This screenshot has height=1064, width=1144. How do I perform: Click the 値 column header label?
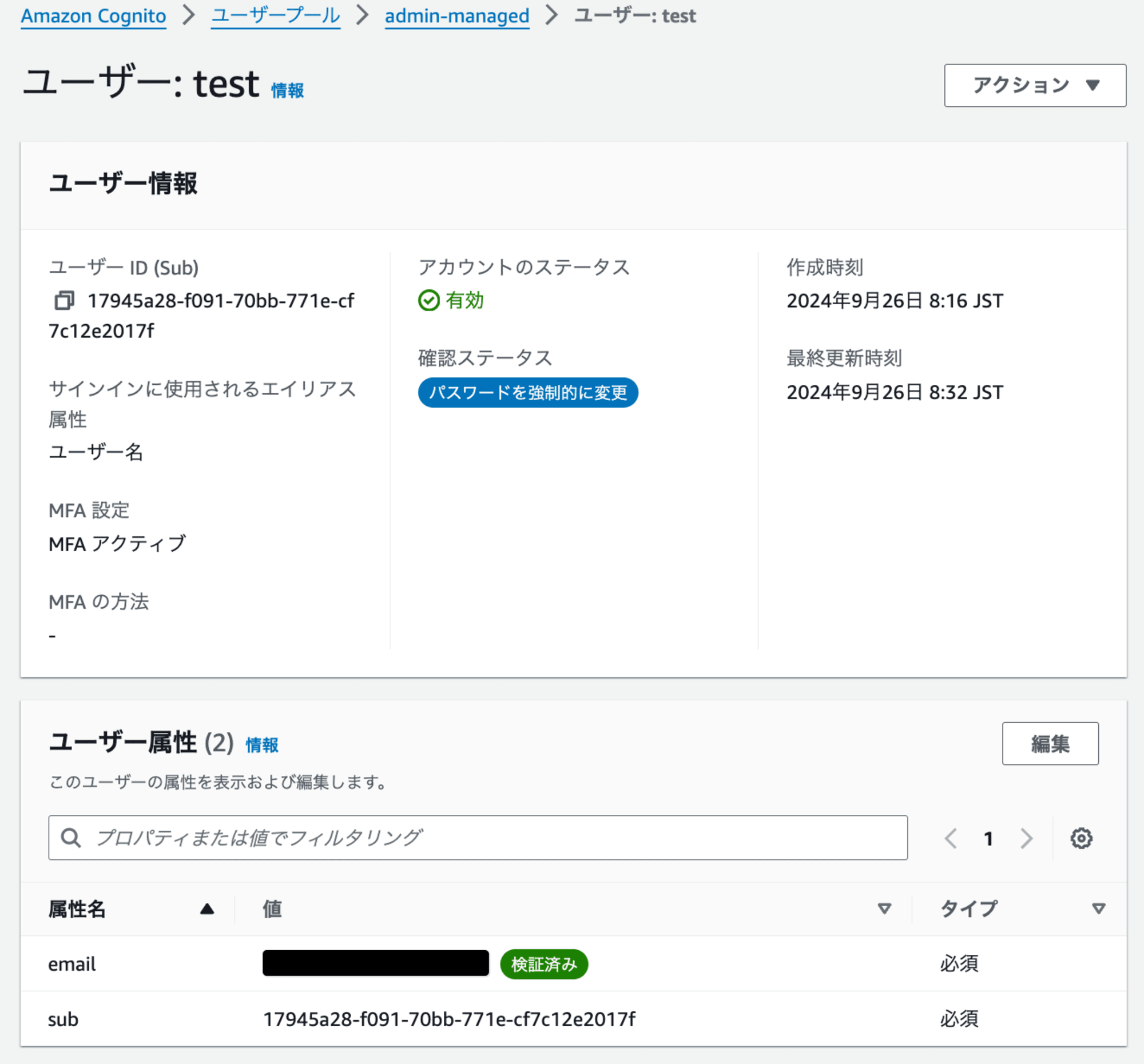[272, 908]
